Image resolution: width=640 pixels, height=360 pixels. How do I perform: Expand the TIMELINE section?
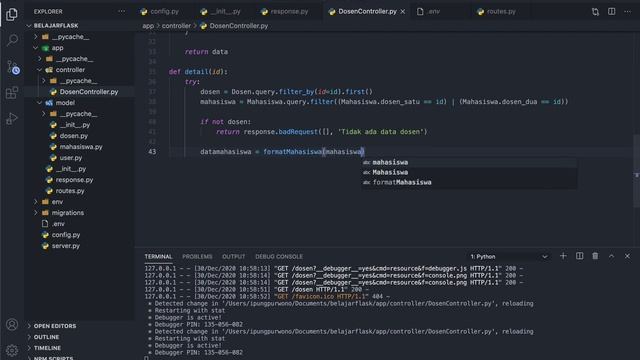click(x=47, y=348)
